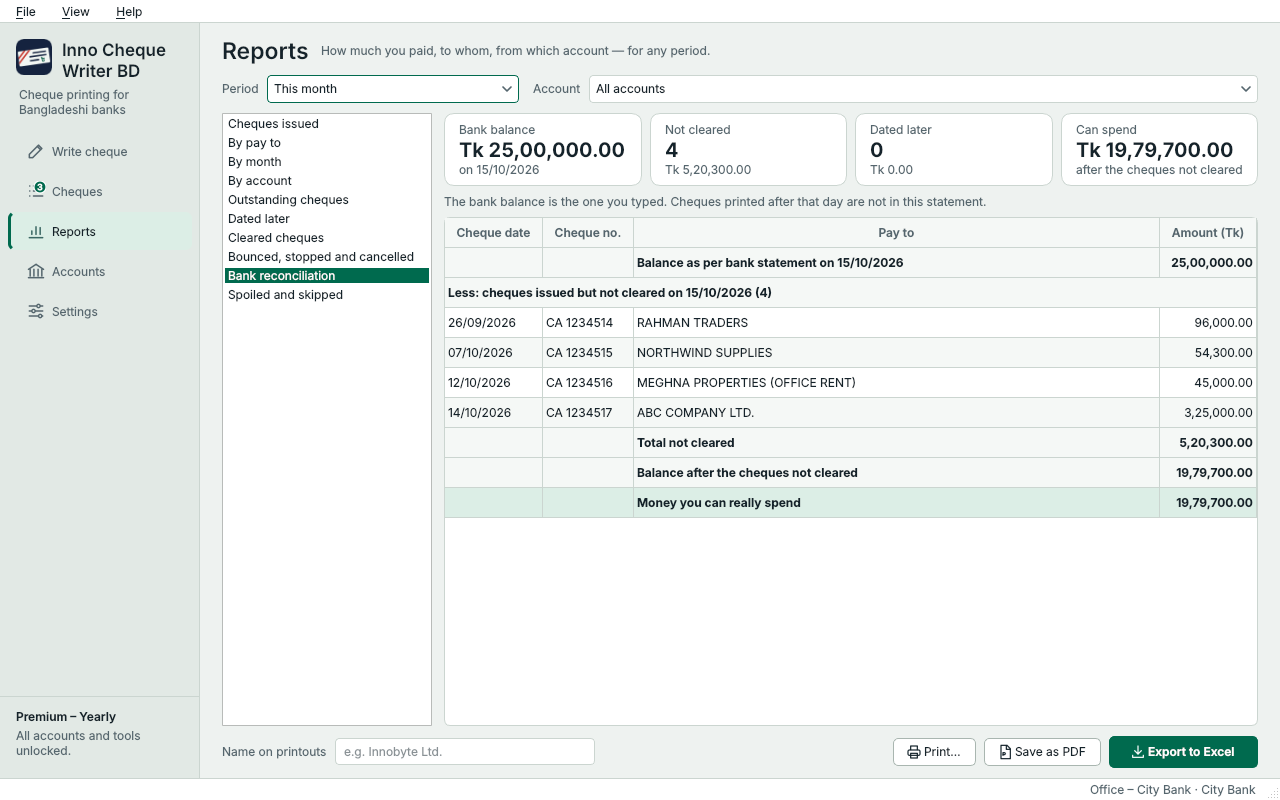1280x800 pixels.
Task: Click the MEGHNA PROPERTIES (OFFICE RENT) row
Action: click(851, 383)
